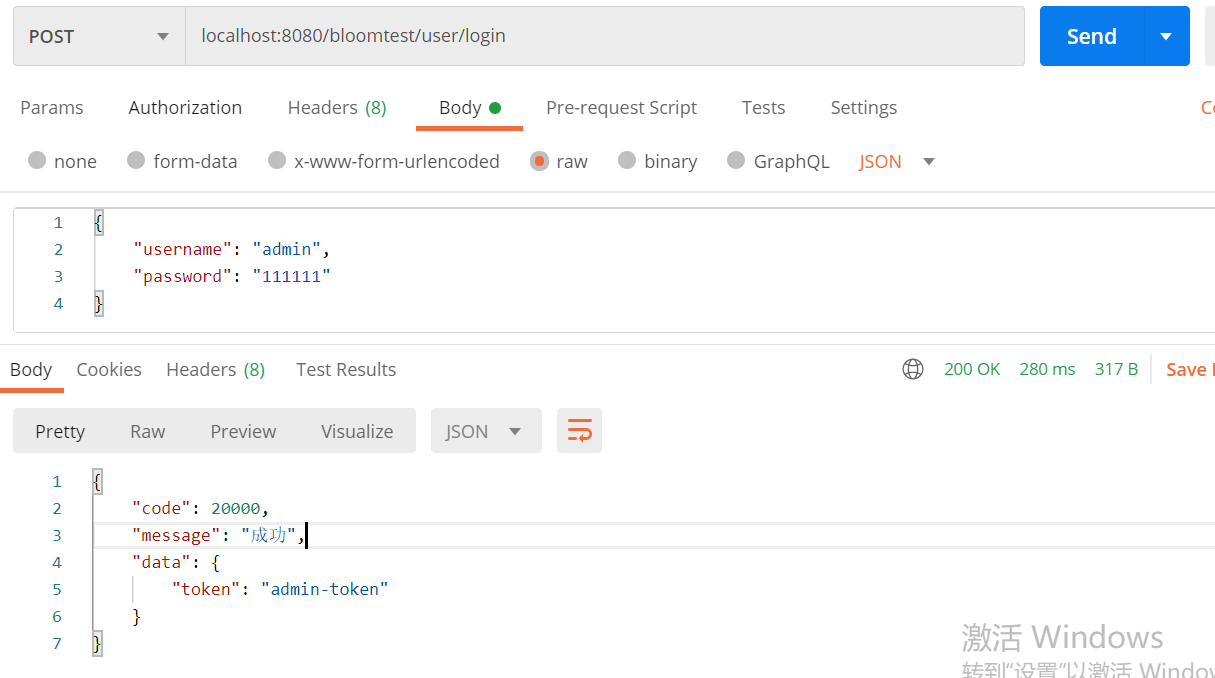Open the response JSON format dropdown

tap(485, 431)
